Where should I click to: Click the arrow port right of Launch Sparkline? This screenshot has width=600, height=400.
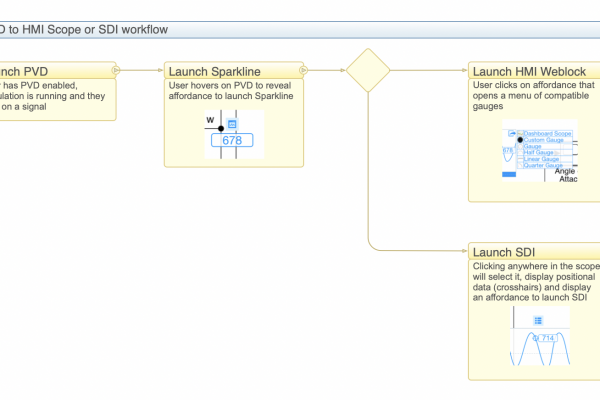point(304,70)
